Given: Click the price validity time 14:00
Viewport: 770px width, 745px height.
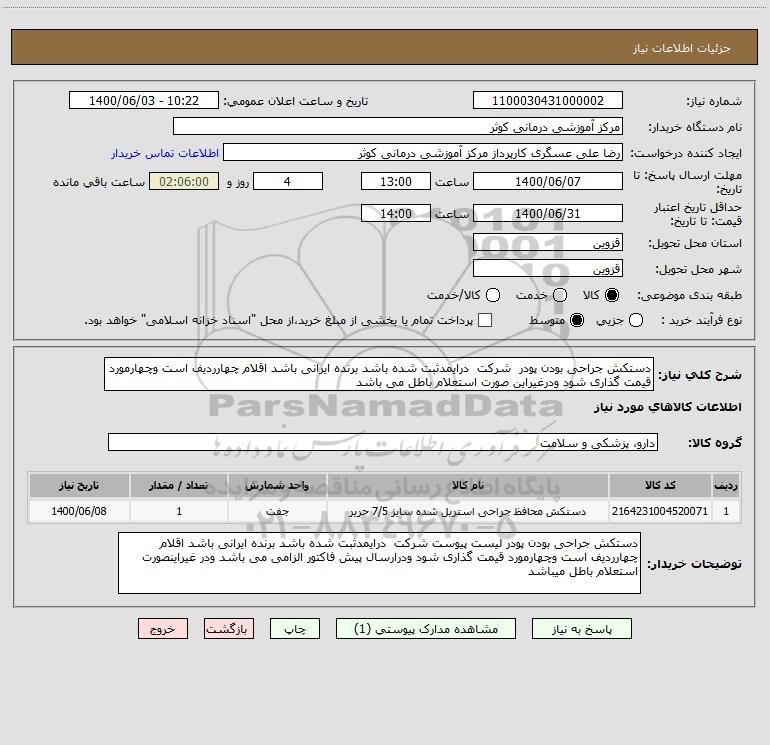Looking at the screenshot, I should pyautogui.click(x=396, y=213).
